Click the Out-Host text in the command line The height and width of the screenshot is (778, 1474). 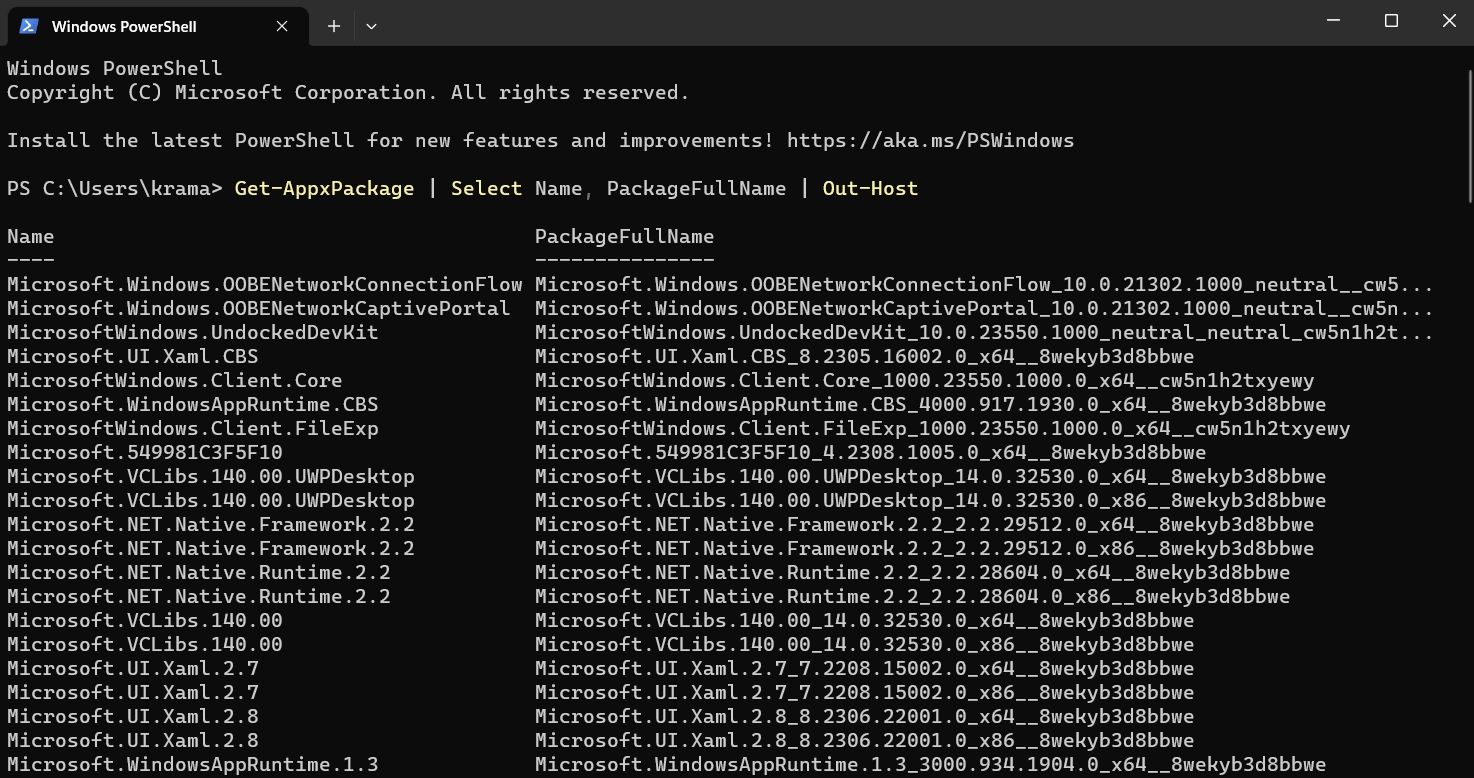click(x=870, y=188)
